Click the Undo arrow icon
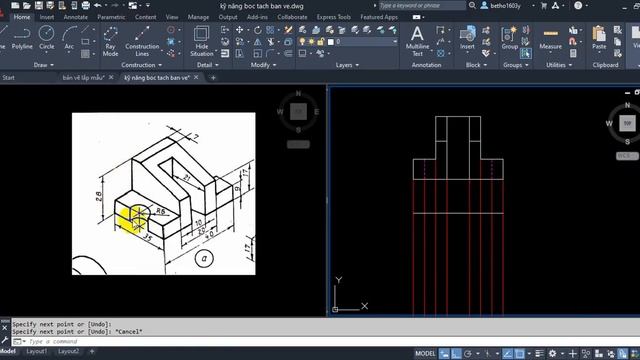640x360 pixels. point(98,5)
